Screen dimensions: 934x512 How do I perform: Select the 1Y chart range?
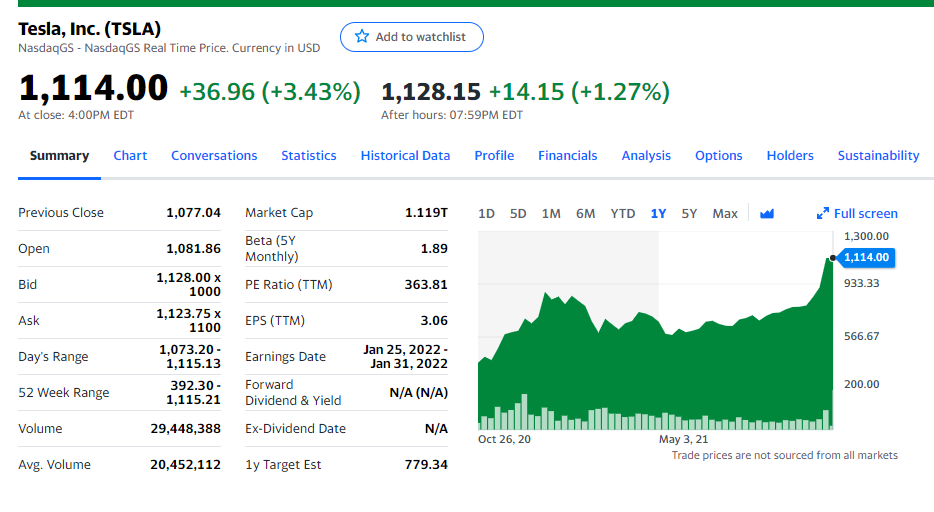tap(658, 213)
